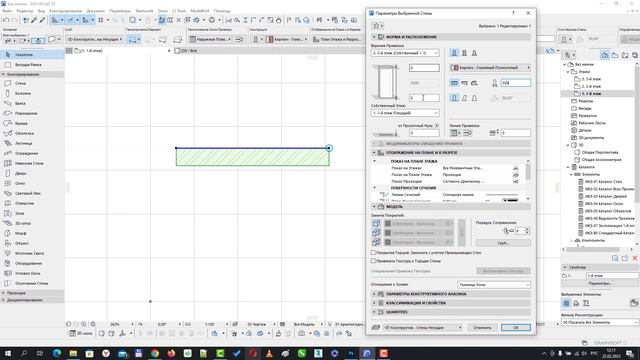Screen dimensions: 640x360
Task: Select the Окончание Стены (Wall End) tool
Action: (x=31, y=283)
